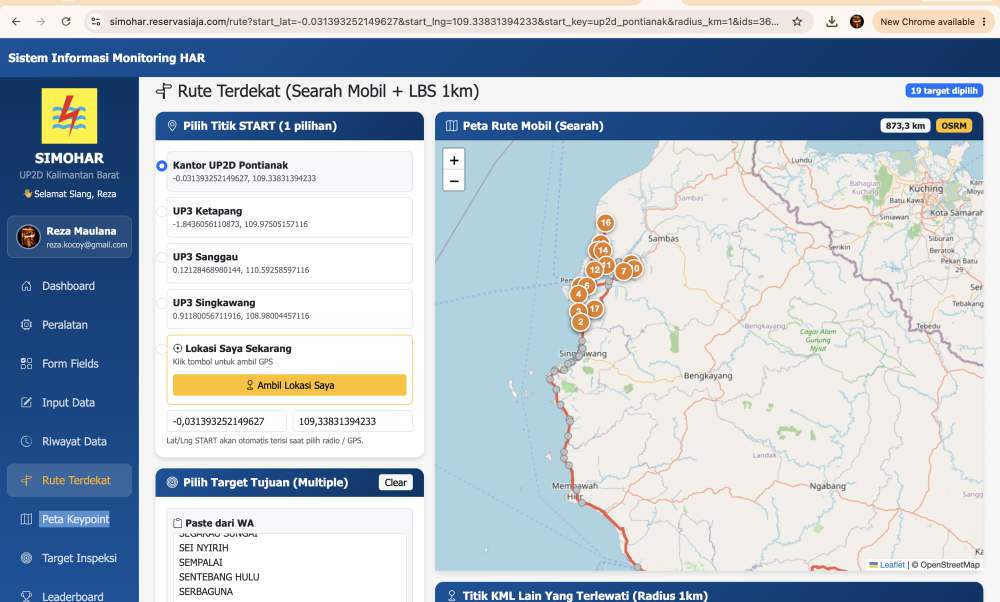The image size is (1000, 602).
Task: Click the Paste dari WA clipboard icon
Action: (x=178, y=523)
